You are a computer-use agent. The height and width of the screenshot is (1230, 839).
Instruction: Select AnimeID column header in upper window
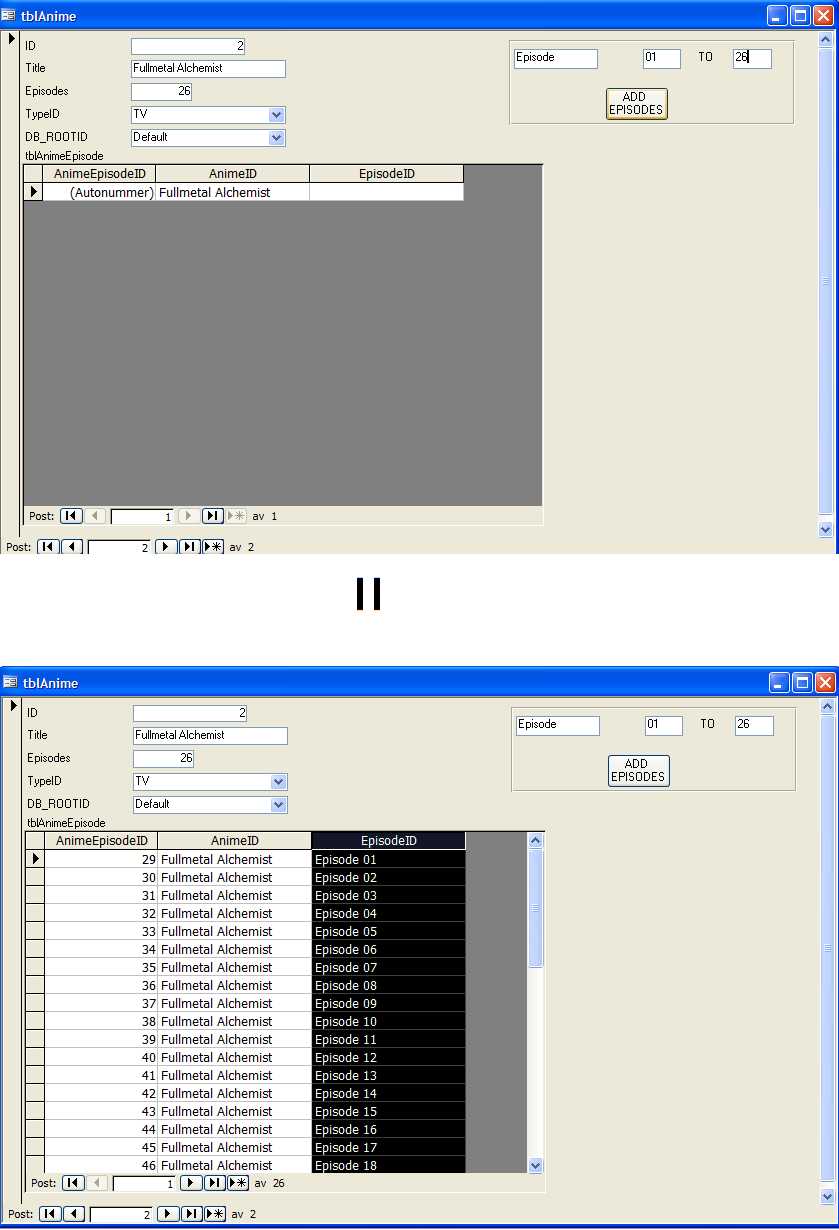pos(232,174)
